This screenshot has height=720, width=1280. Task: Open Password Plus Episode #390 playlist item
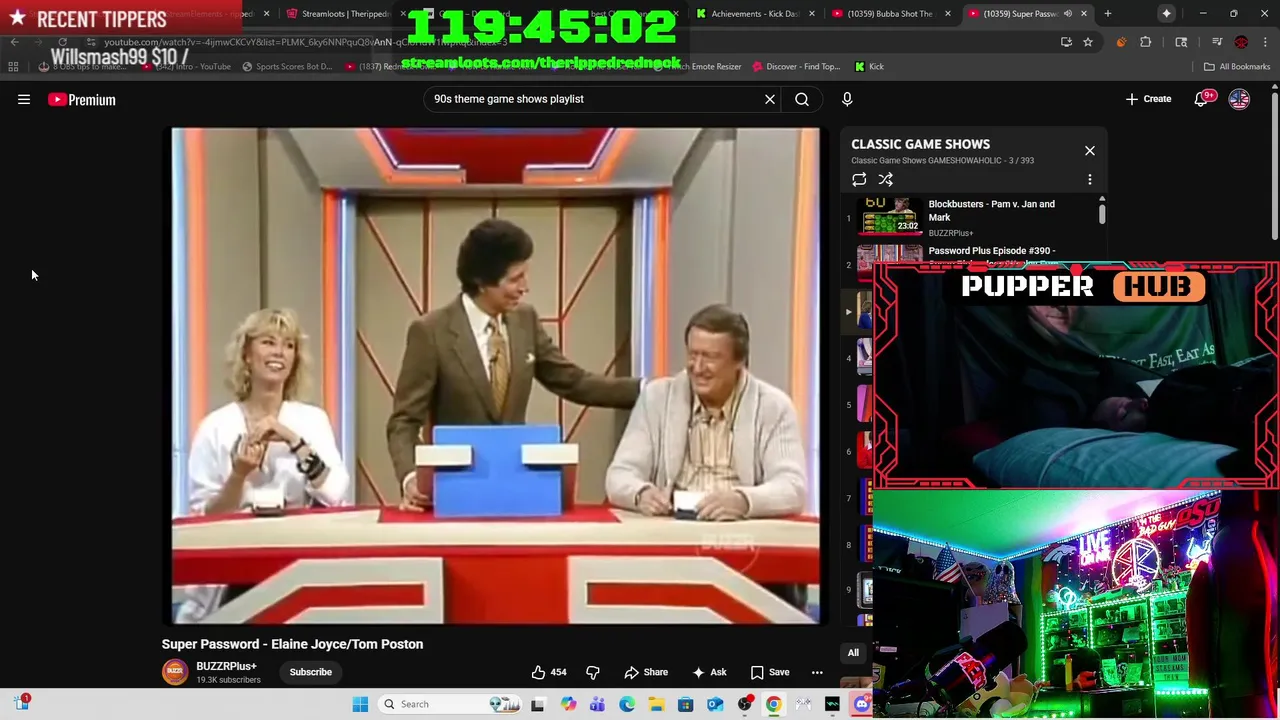pyautogui.click(x=991, y=251)
